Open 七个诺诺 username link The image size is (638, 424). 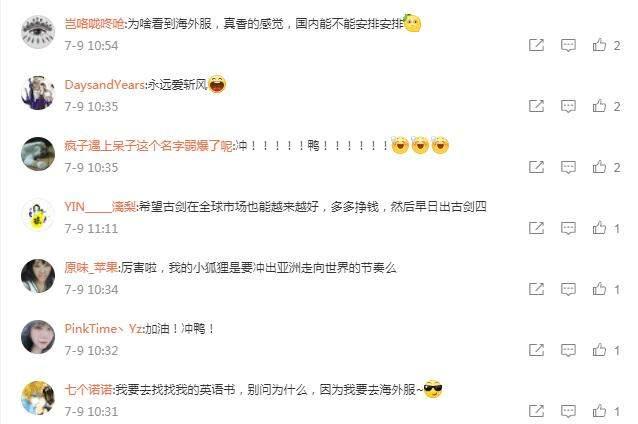tap(88, 390)
